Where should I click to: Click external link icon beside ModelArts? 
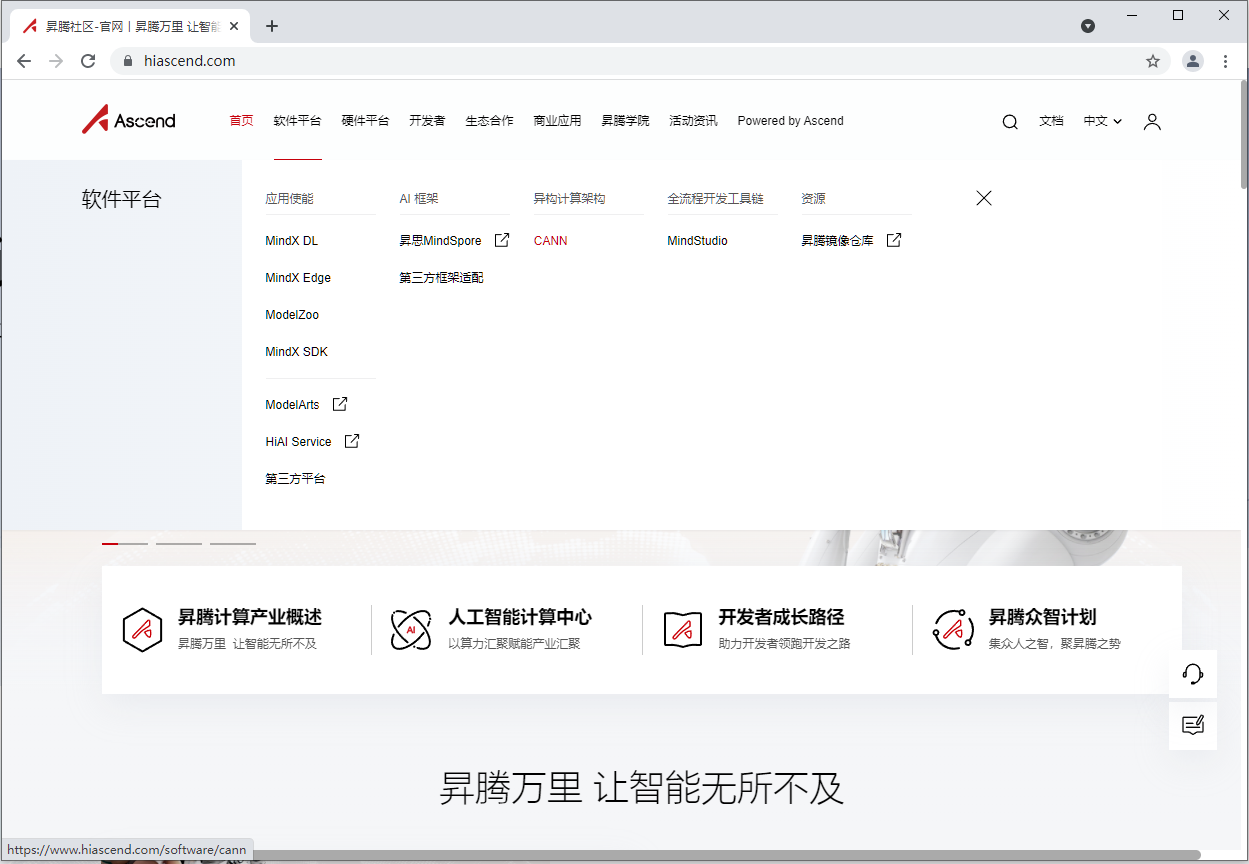tap(340, 404)
